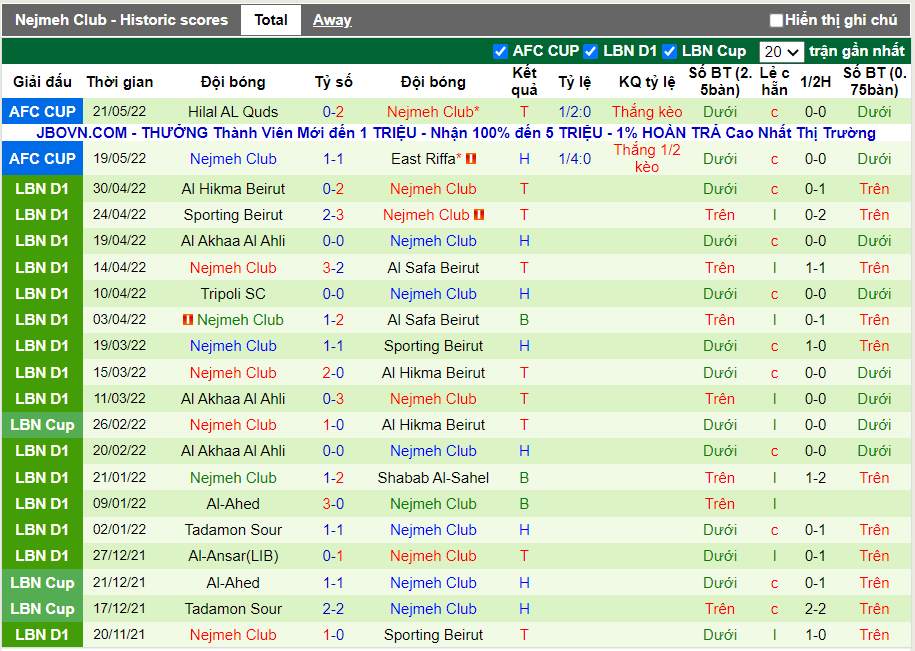Click LBN Cup label for 26/02/22 match
The width and height of the screenshot is (915, 651).
point(43,425)
